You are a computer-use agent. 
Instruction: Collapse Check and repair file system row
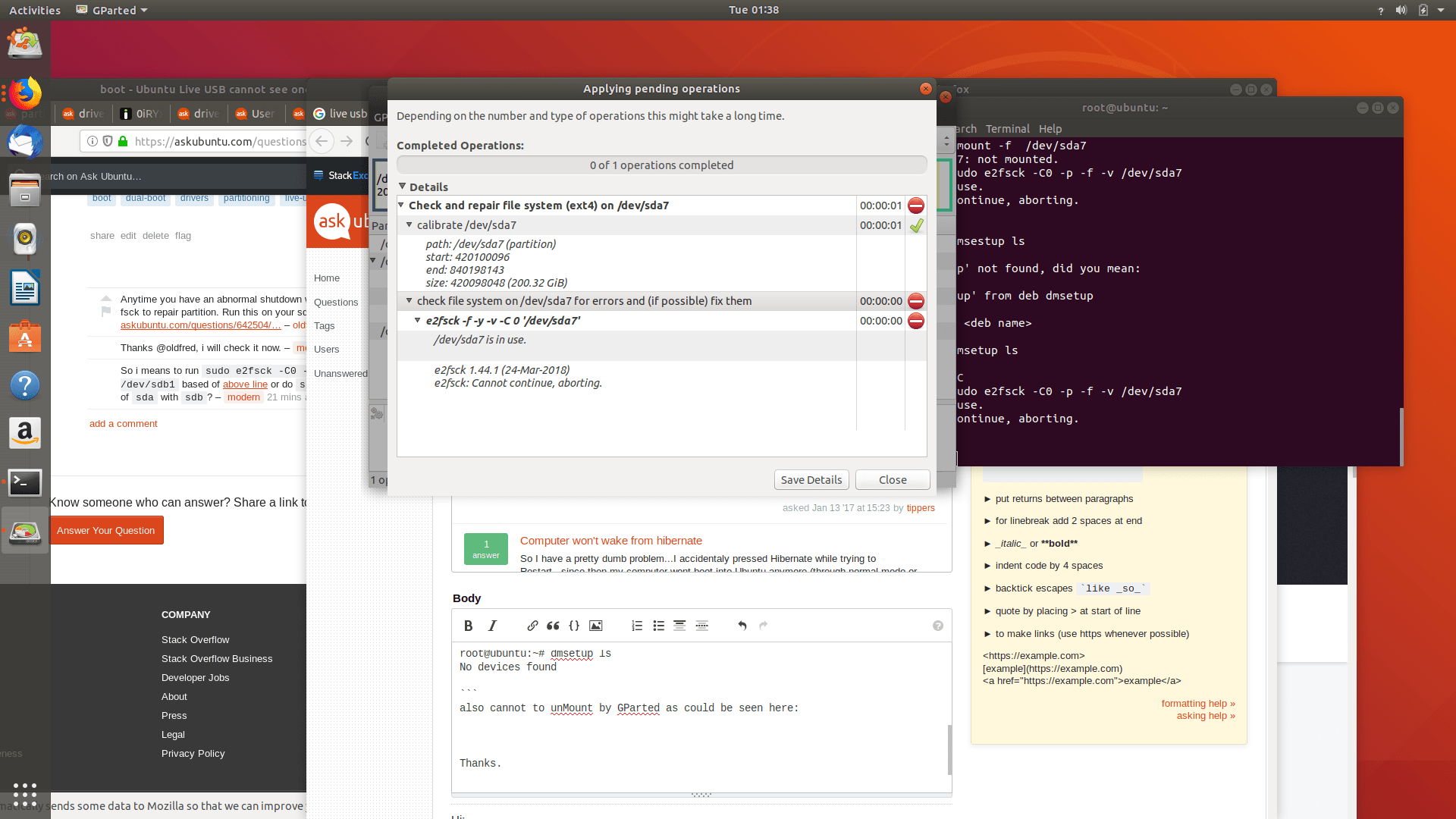401,205
